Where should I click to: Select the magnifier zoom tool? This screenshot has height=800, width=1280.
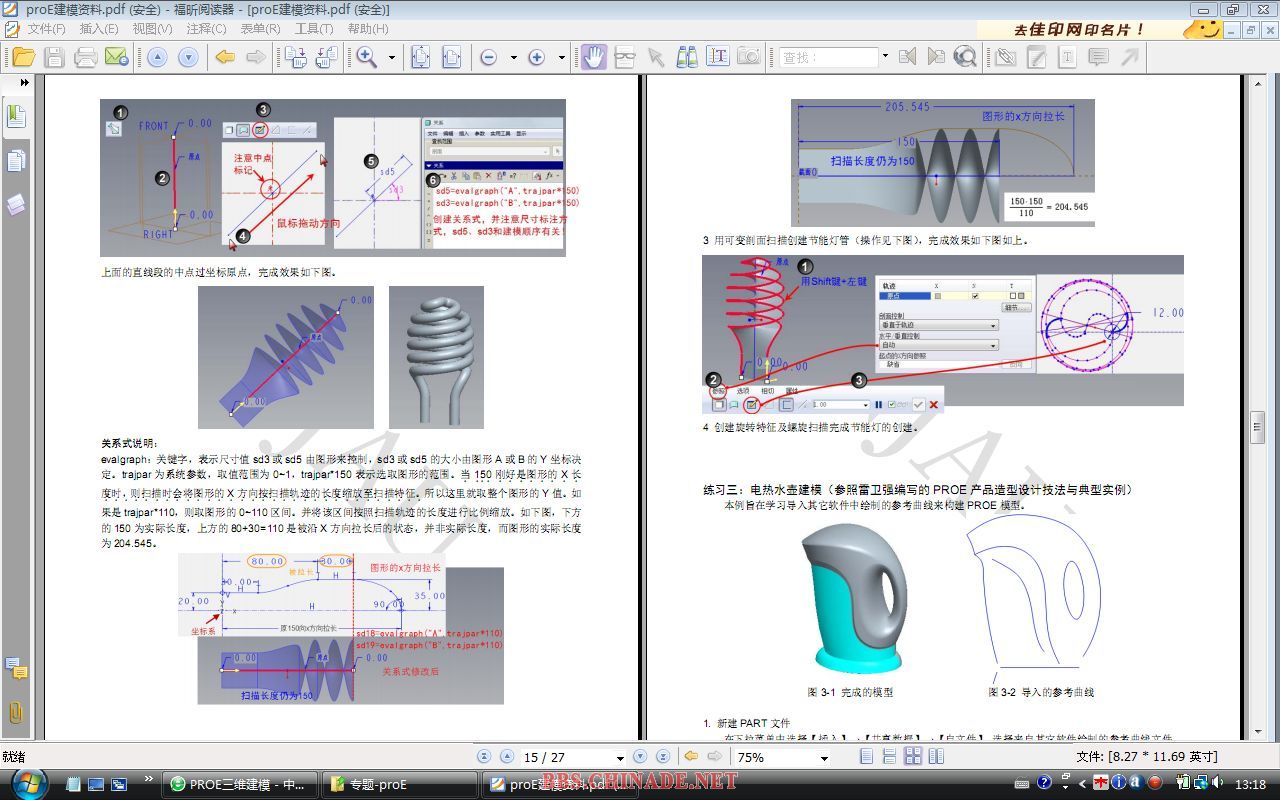tap(367, 57)
